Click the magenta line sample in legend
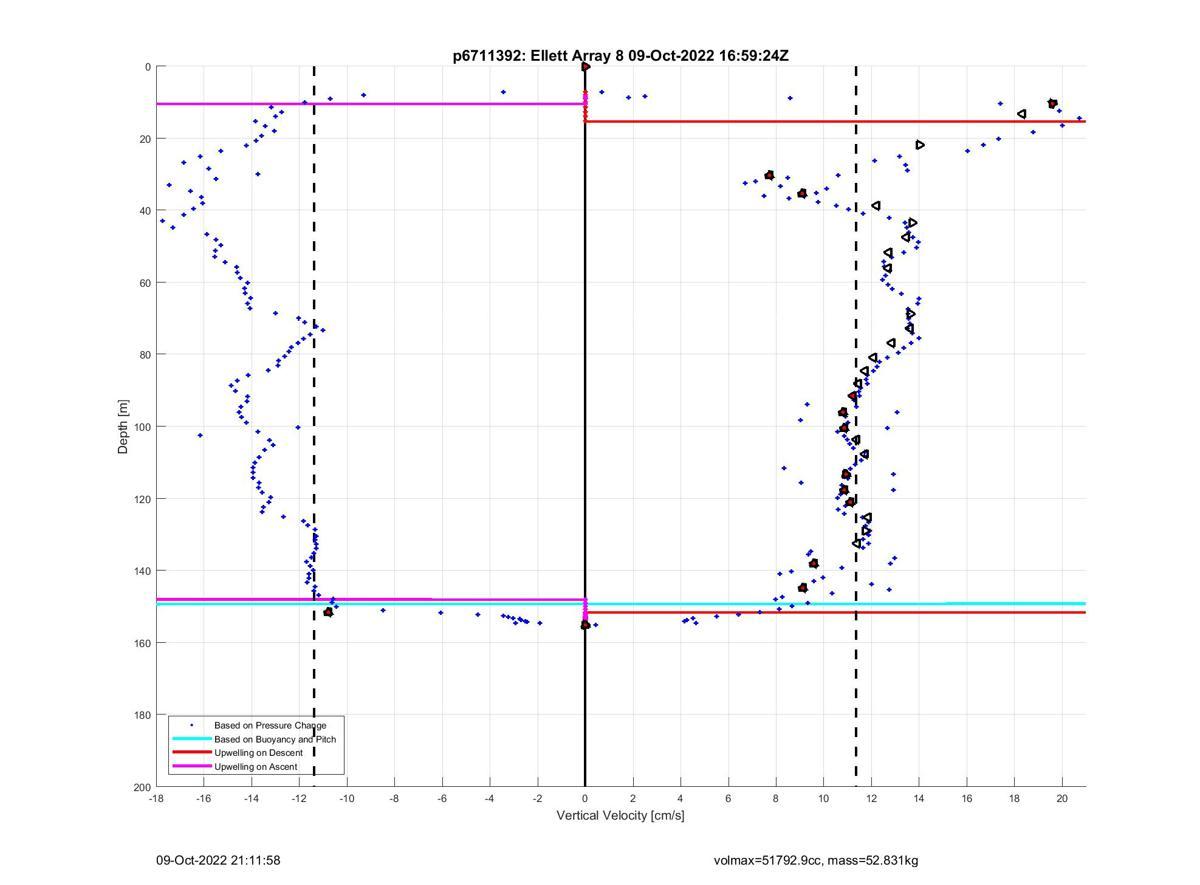The width and height of the screenshot is (1200, 885). [191, 767]
